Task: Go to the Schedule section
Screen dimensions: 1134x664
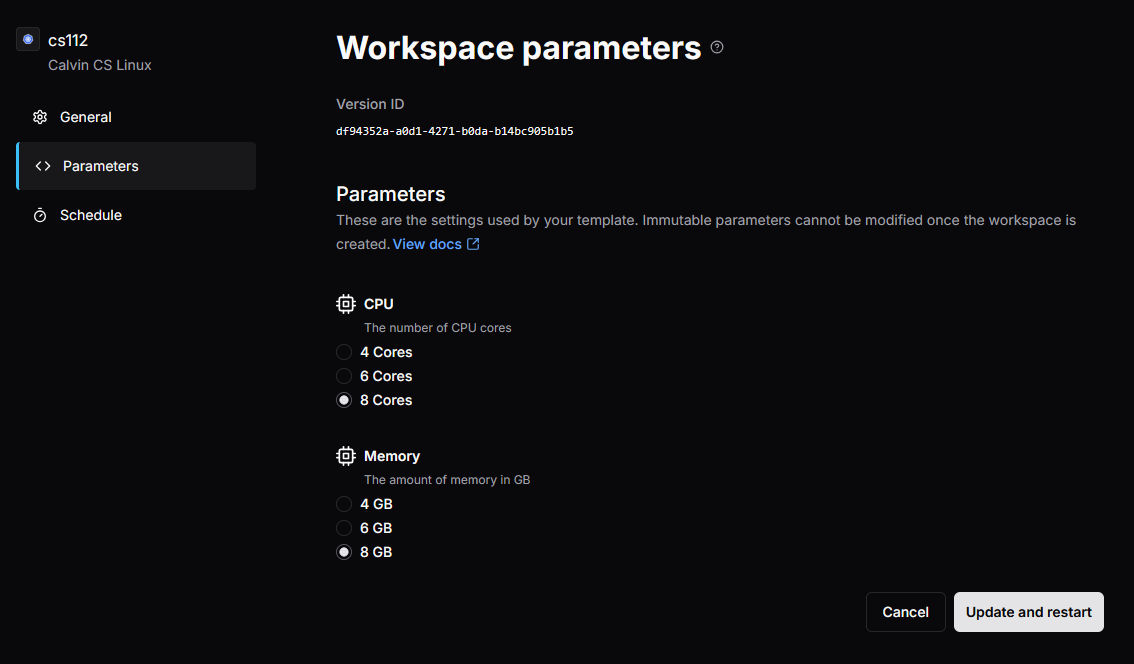Action: 90,215
